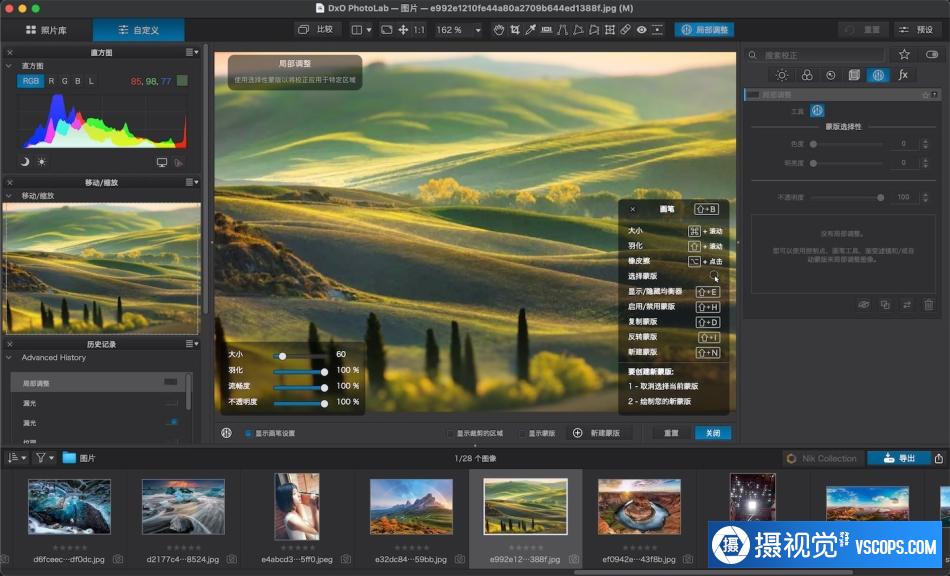Click the brush tool icon under 工具
Screen dimensions: 950x576
tap(817, 111)
